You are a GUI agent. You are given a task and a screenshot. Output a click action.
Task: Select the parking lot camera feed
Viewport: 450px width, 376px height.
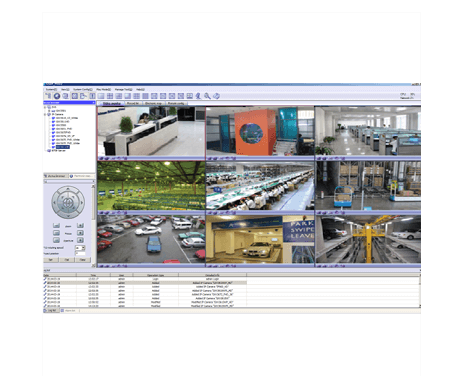(151, 239)
